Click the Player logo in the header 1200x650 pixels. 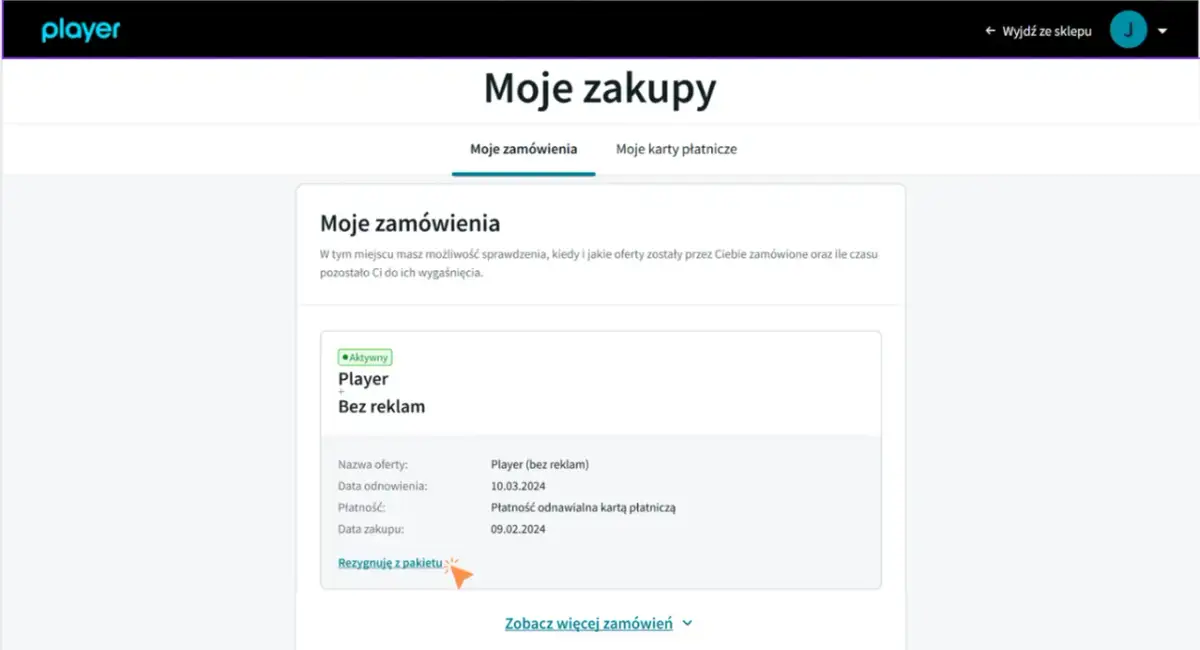80,29
